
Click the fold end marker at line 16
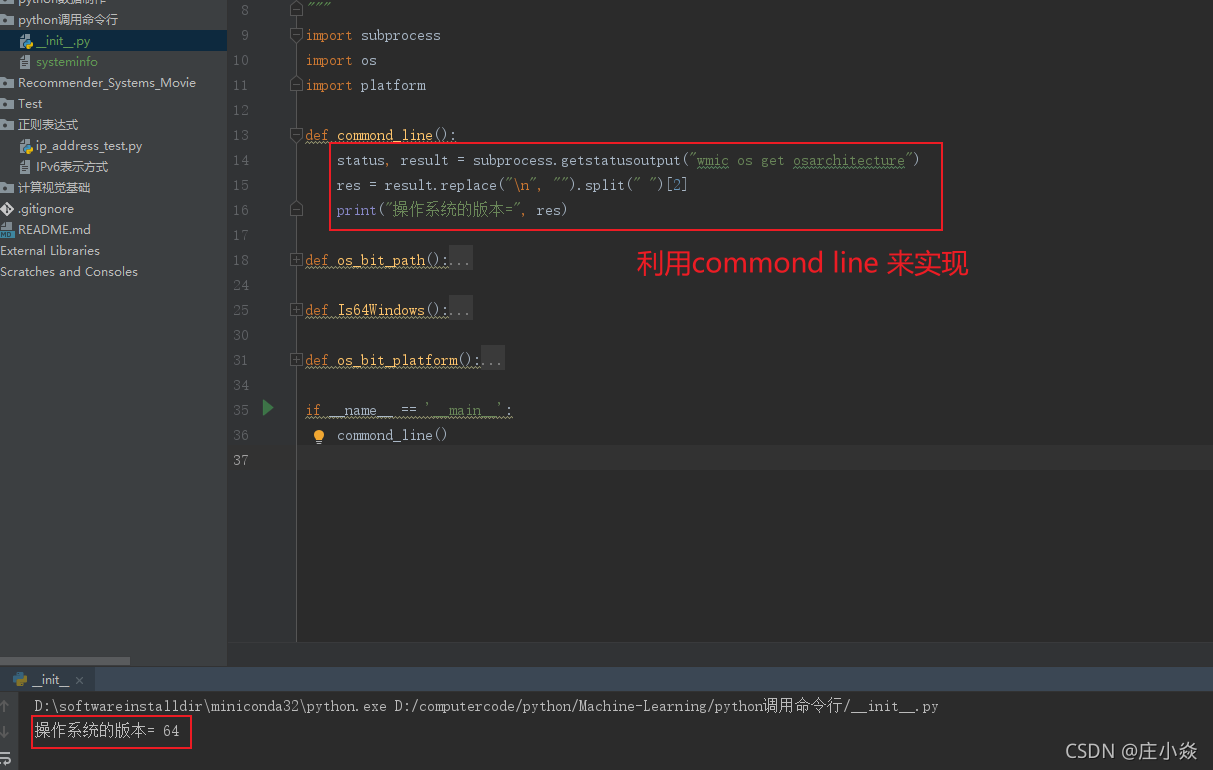click(296, 209)
